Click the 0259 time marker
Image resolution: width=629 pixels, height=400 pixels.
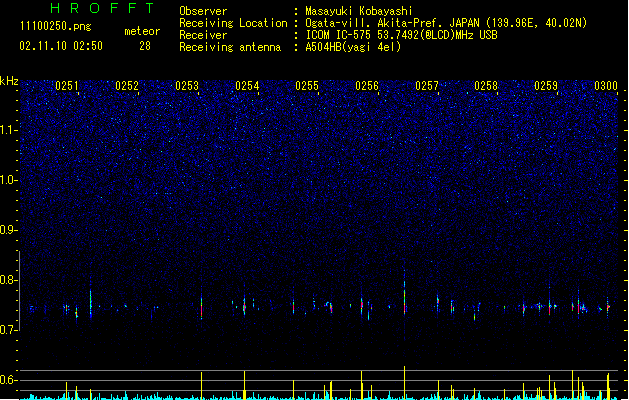[546, 86]
